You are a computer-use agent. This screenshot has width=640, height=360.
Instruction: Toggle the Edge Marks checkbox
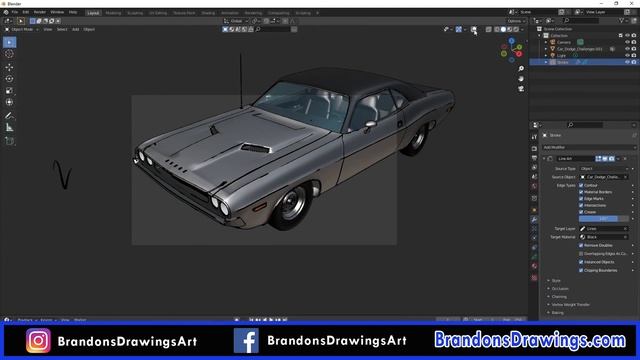581,199
